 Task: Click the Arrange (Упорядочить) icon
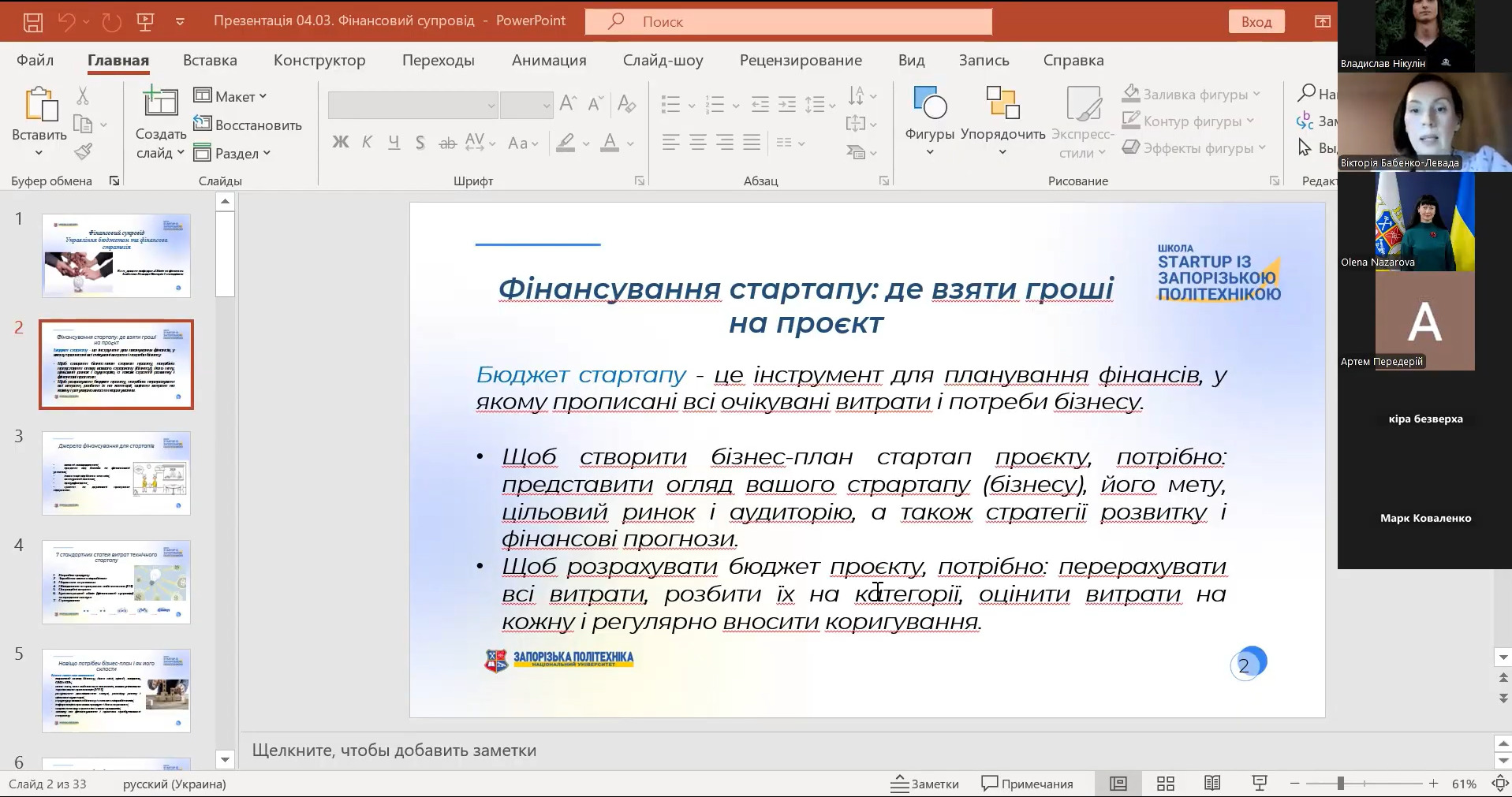1002,104
